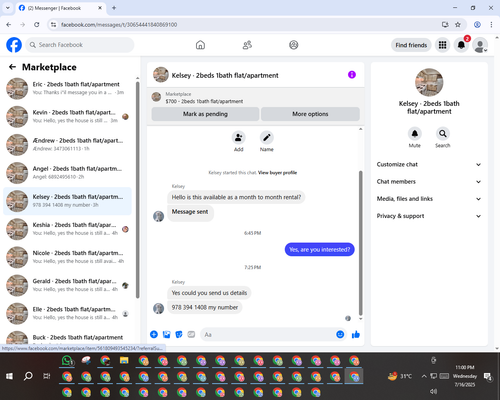Open WhatsApp from the taskbar
The width and height of the screenshot is (500, 400).
pyautogui.click(x=67, y=361)
